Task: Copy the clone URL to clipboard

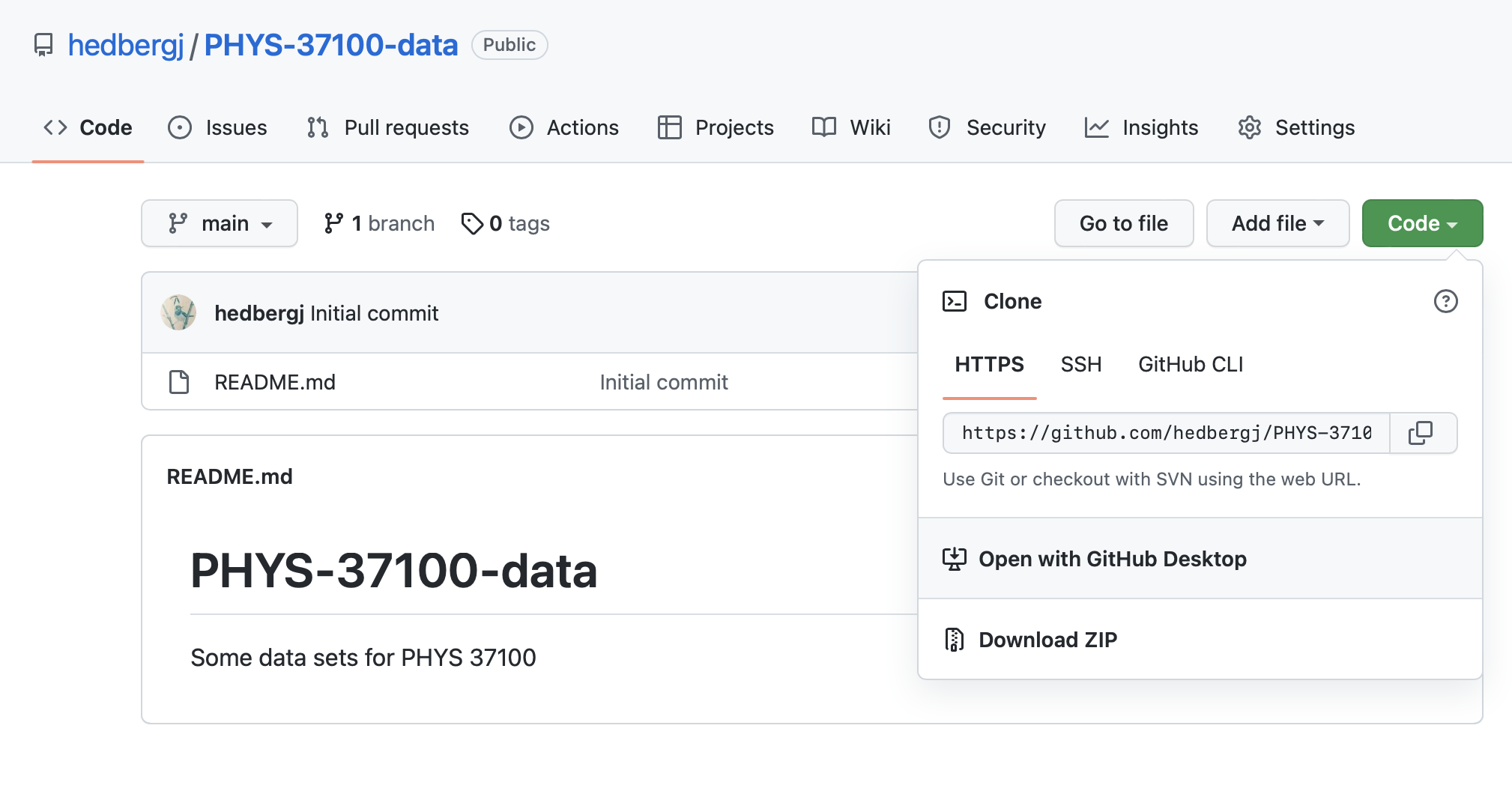Action: point(1423,433)
